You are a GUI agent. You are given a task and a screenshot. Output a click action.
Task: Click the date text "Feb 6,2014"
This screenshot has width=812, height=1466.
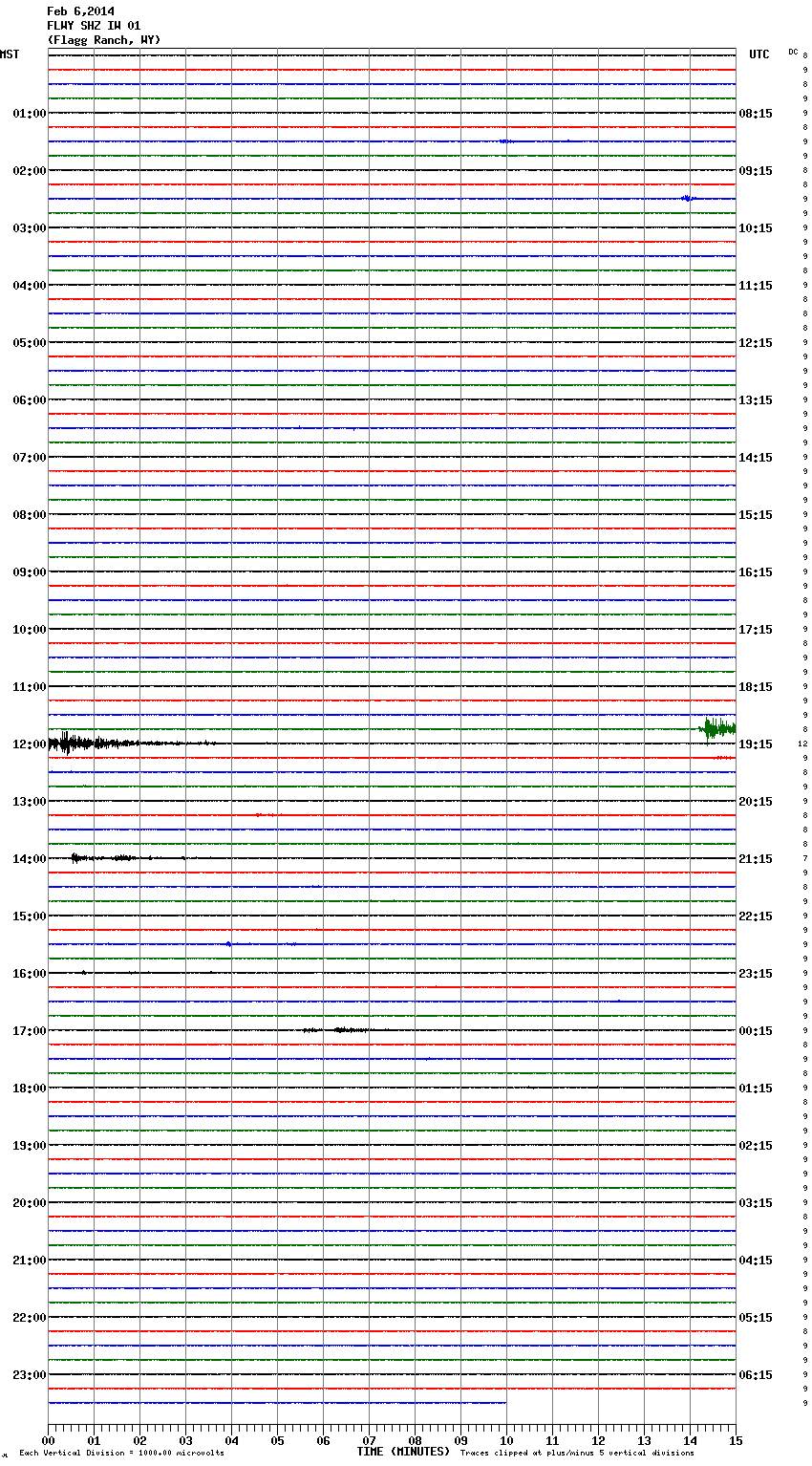click(80, 11)
